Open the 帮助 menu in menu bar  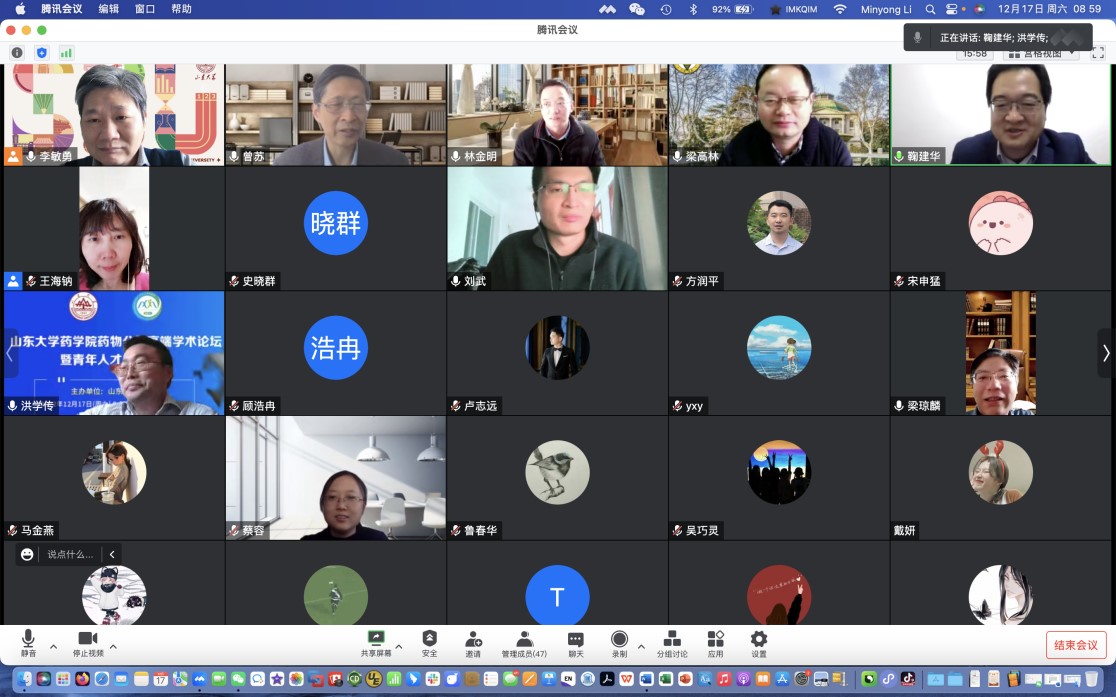[x=181, y=9]
